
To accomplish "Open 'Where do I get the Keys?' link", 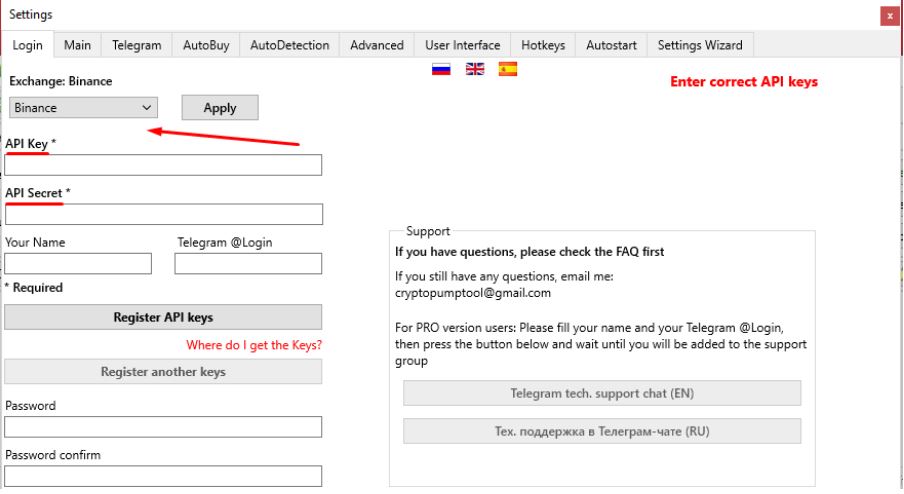I will [254, 345].
